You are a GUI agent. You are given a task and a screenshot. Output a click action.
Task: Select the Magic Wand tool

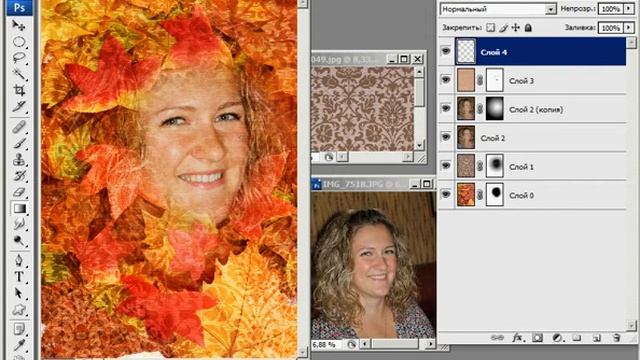(19, 74)
